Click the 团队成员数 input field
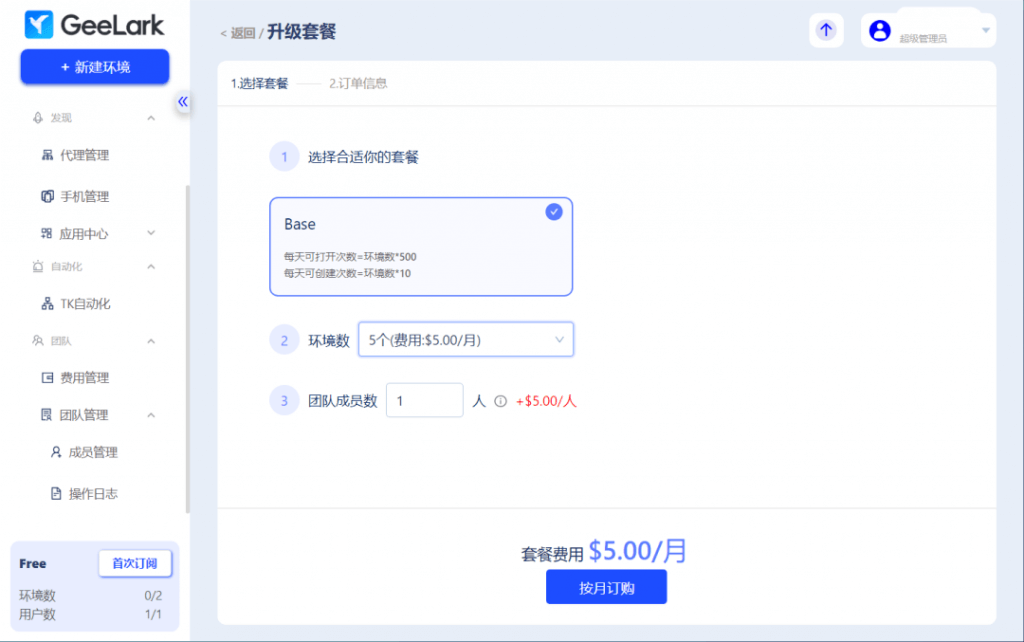This screenshot has height=642, width=1024. click(x=424, y=401)
